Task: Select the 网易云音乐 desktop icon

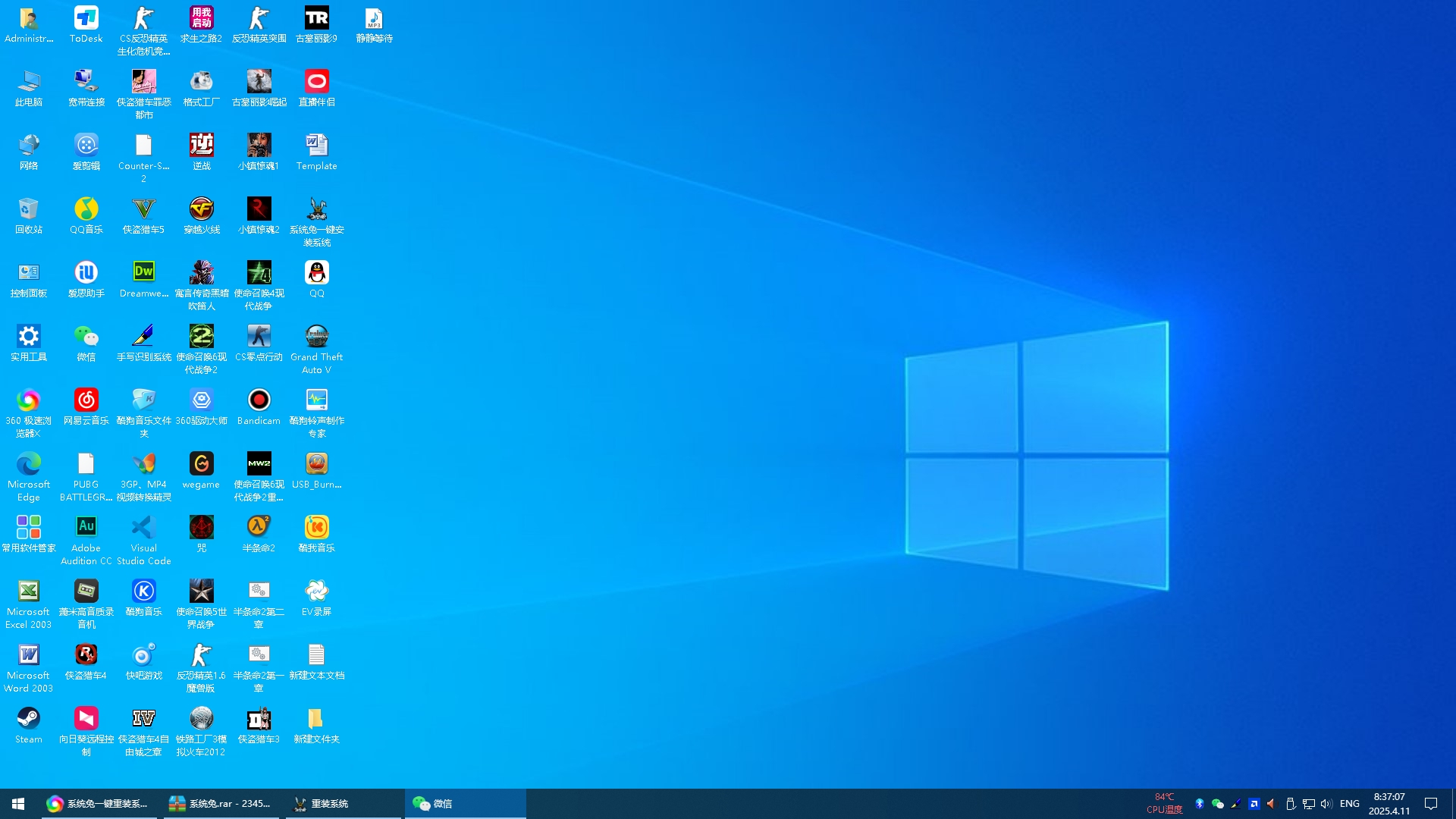Action: (x=86, y=400)
